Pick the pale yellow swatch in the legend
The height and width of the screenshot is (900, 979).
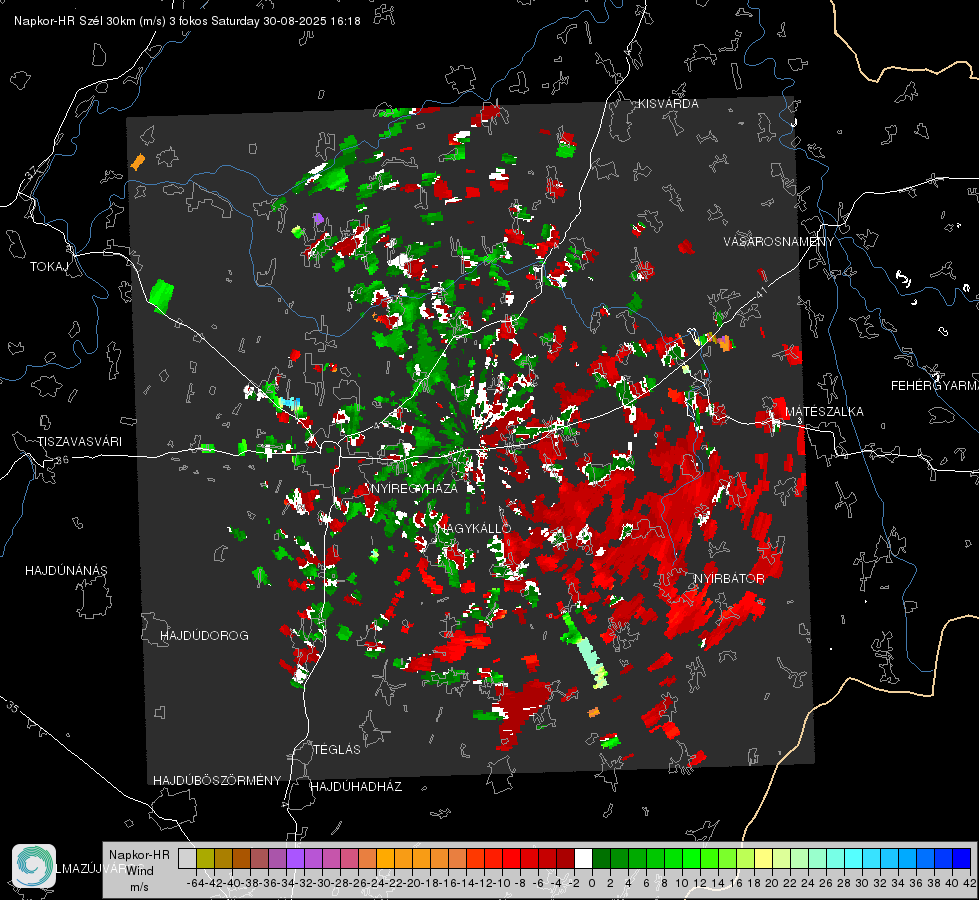(x=764, y=858)
